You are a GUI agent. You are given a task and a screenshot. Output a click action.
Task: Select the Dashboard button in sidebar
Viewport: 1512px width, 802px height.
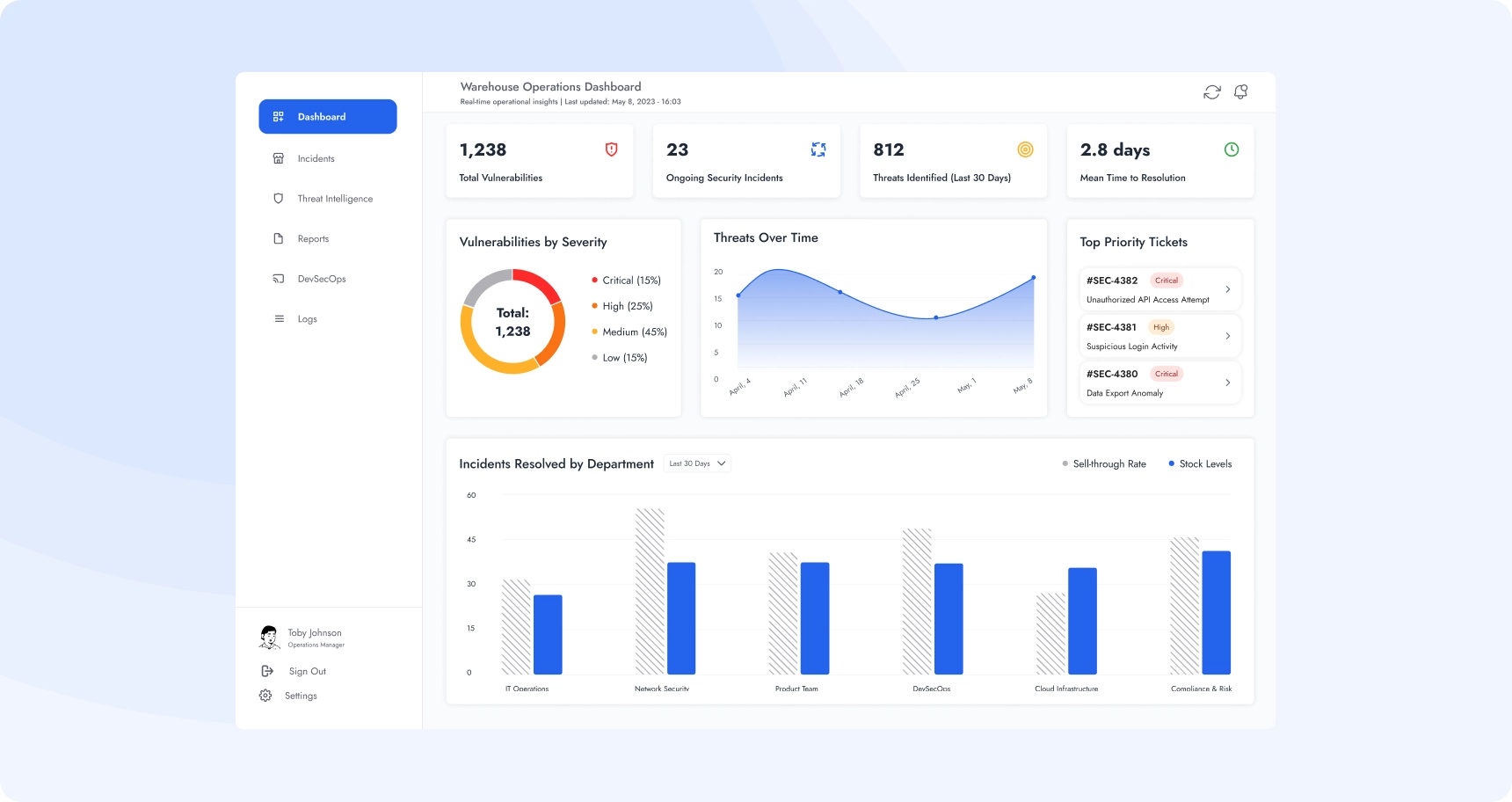(x=328, y=117)
